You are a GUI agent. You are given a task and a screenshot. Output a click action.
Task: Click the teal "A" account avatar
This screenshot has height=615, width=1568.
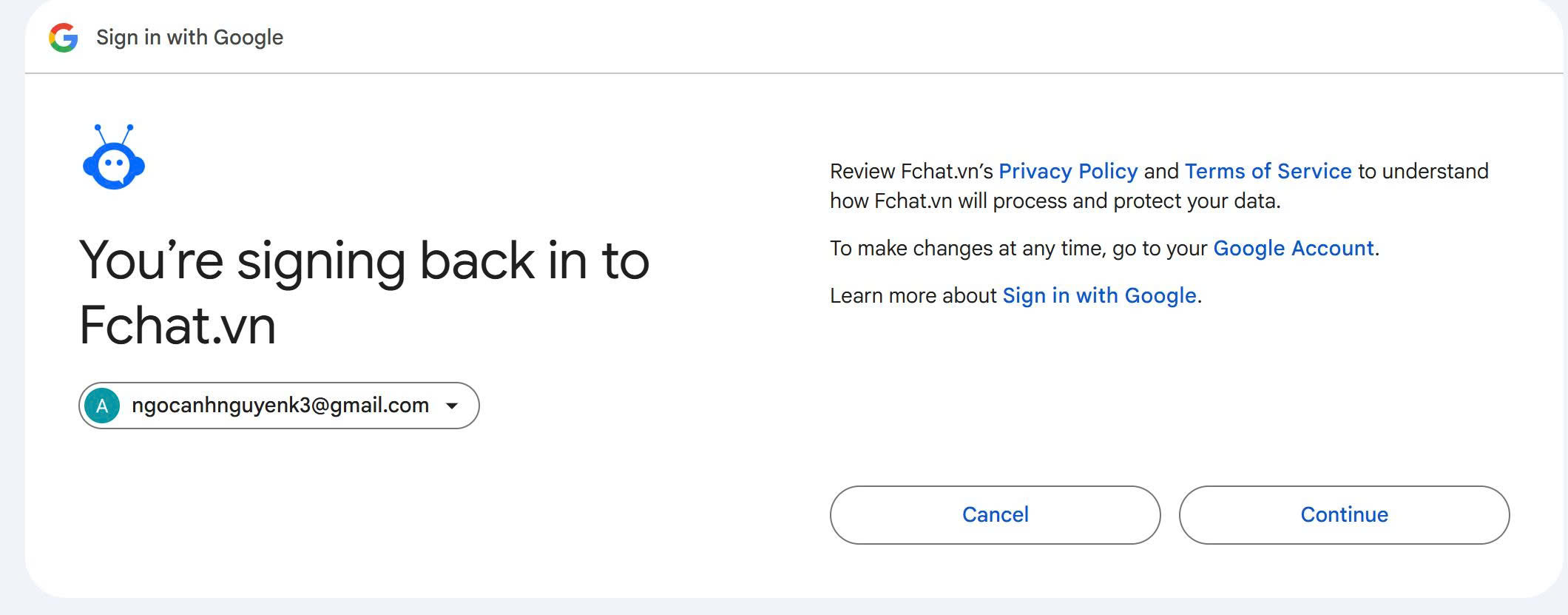click(102, 406)
